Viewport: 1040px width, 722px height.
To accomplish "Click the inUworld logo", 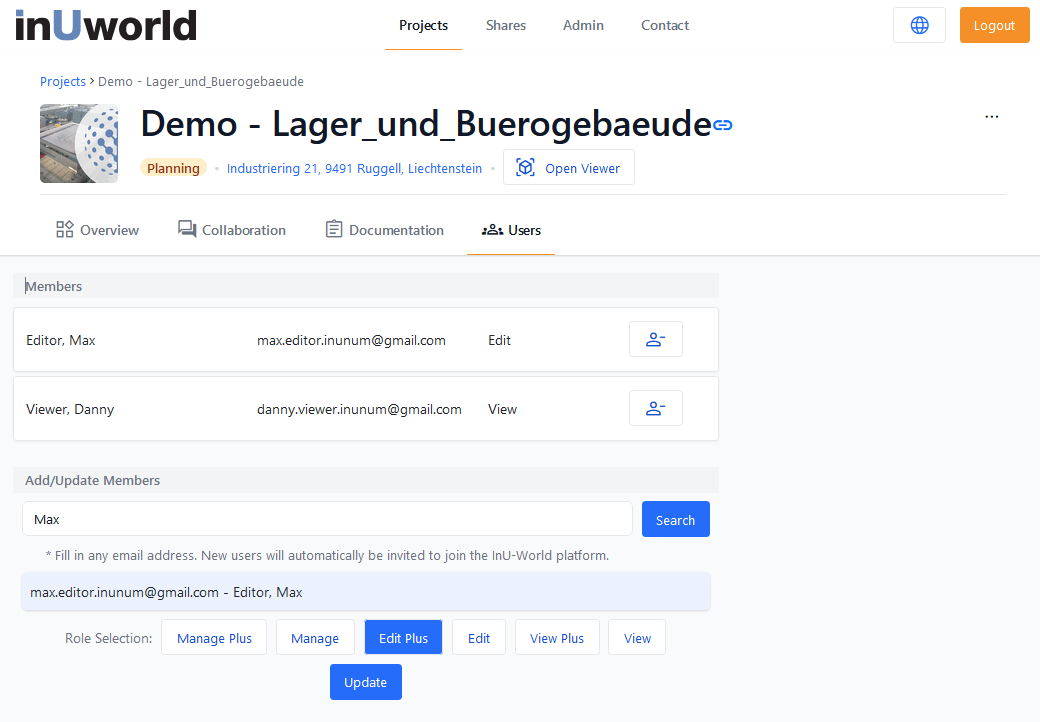I will 106,26.
